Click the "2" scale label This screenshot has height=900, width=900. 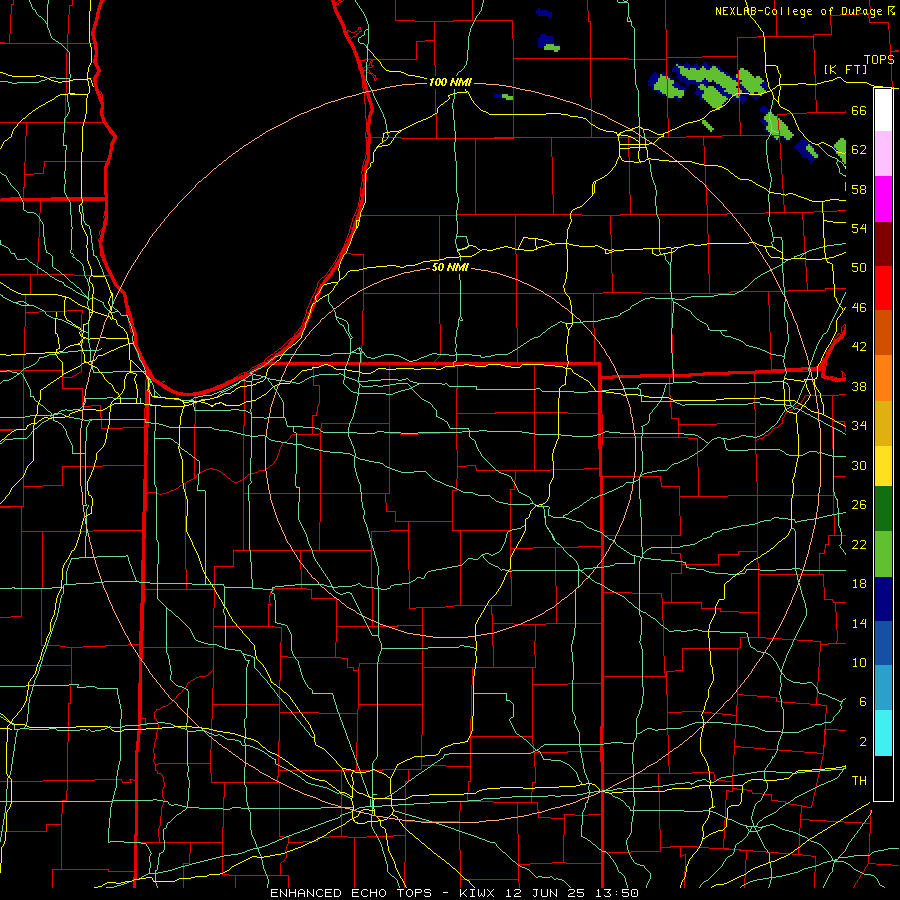point(862,742)
